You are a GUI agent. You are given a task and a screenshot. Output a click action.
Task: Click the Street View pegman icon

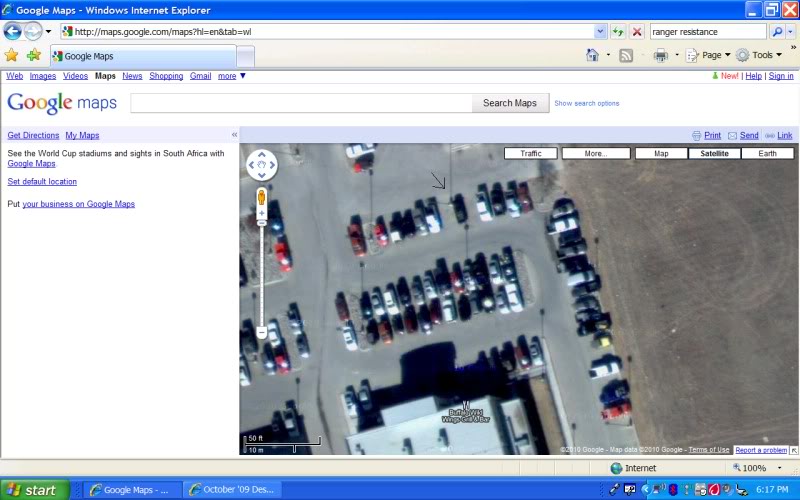[262, 197]
